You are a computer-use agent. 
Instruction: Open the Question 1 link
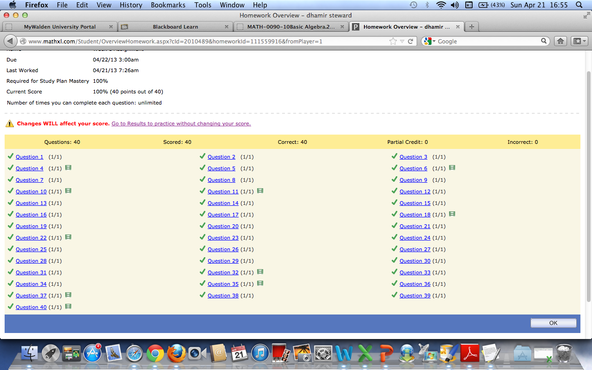pos(29,157)
